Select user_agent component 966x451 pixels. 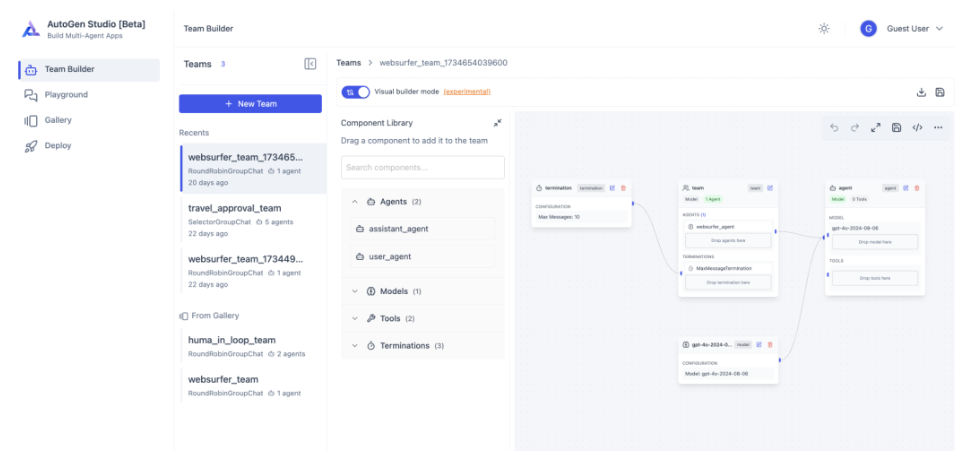[423, 256]
